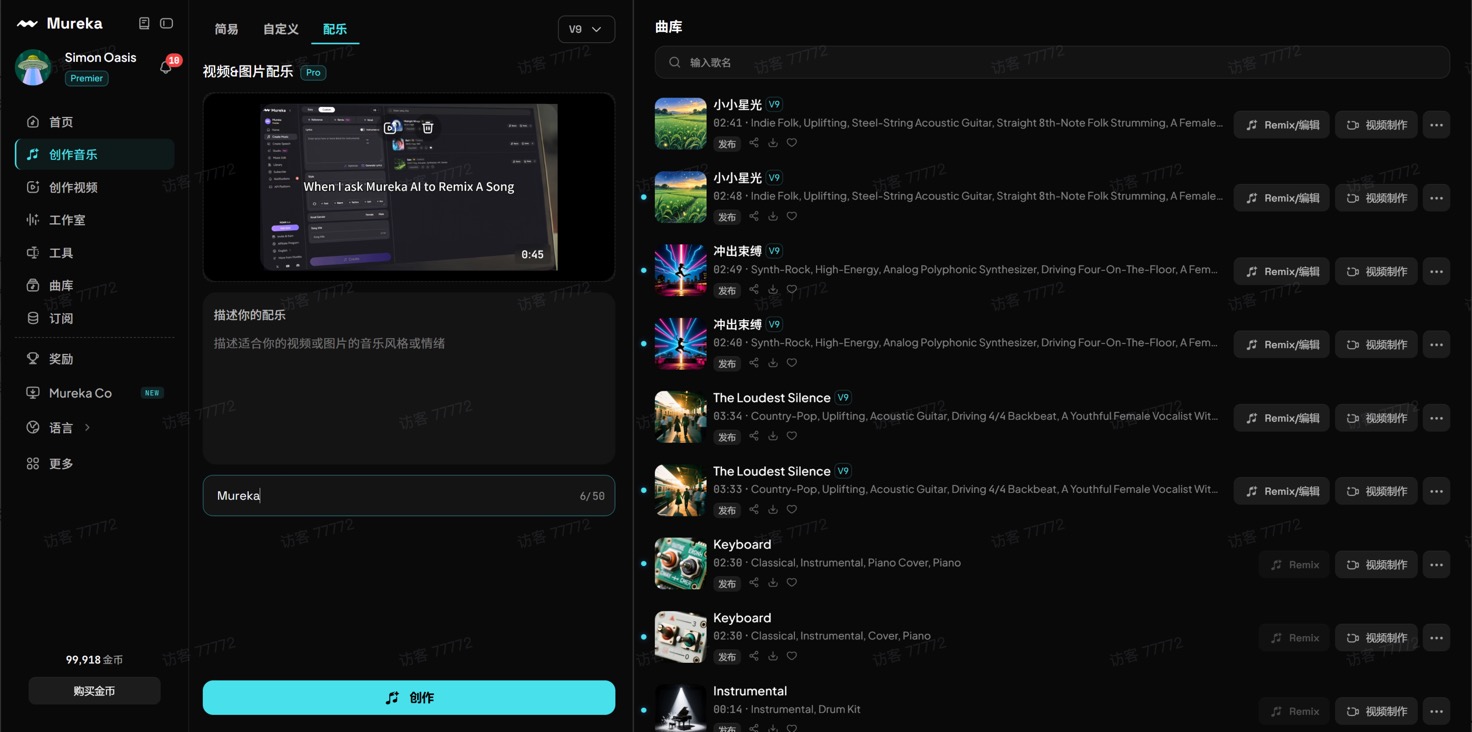The image size is (1472, 732).
Task: Open more options for 02:41 小小星光
Action: coord(1436,125)
